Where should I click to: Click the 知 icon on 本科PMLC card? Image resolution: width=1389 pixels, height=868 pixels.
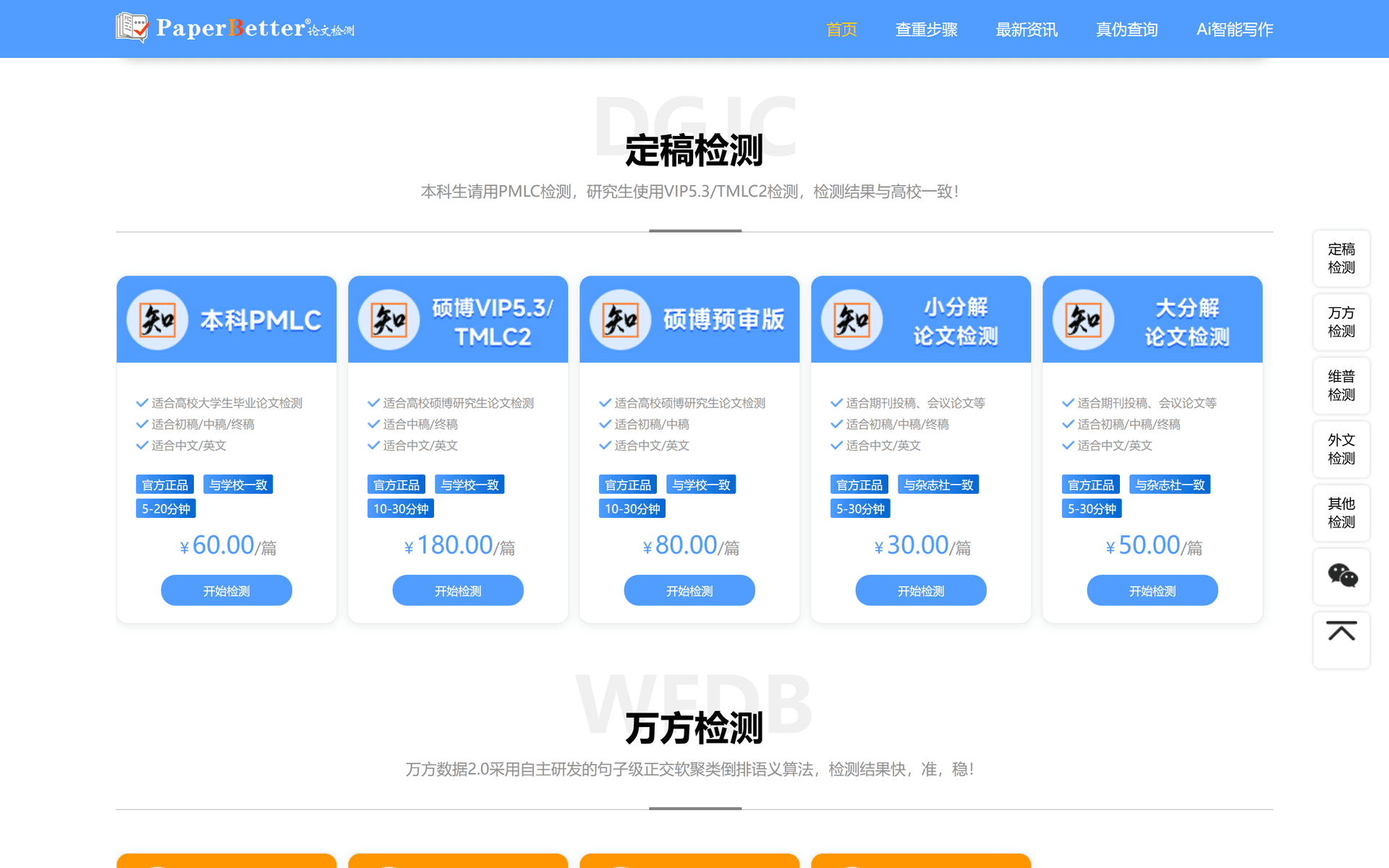coord(158,320)
